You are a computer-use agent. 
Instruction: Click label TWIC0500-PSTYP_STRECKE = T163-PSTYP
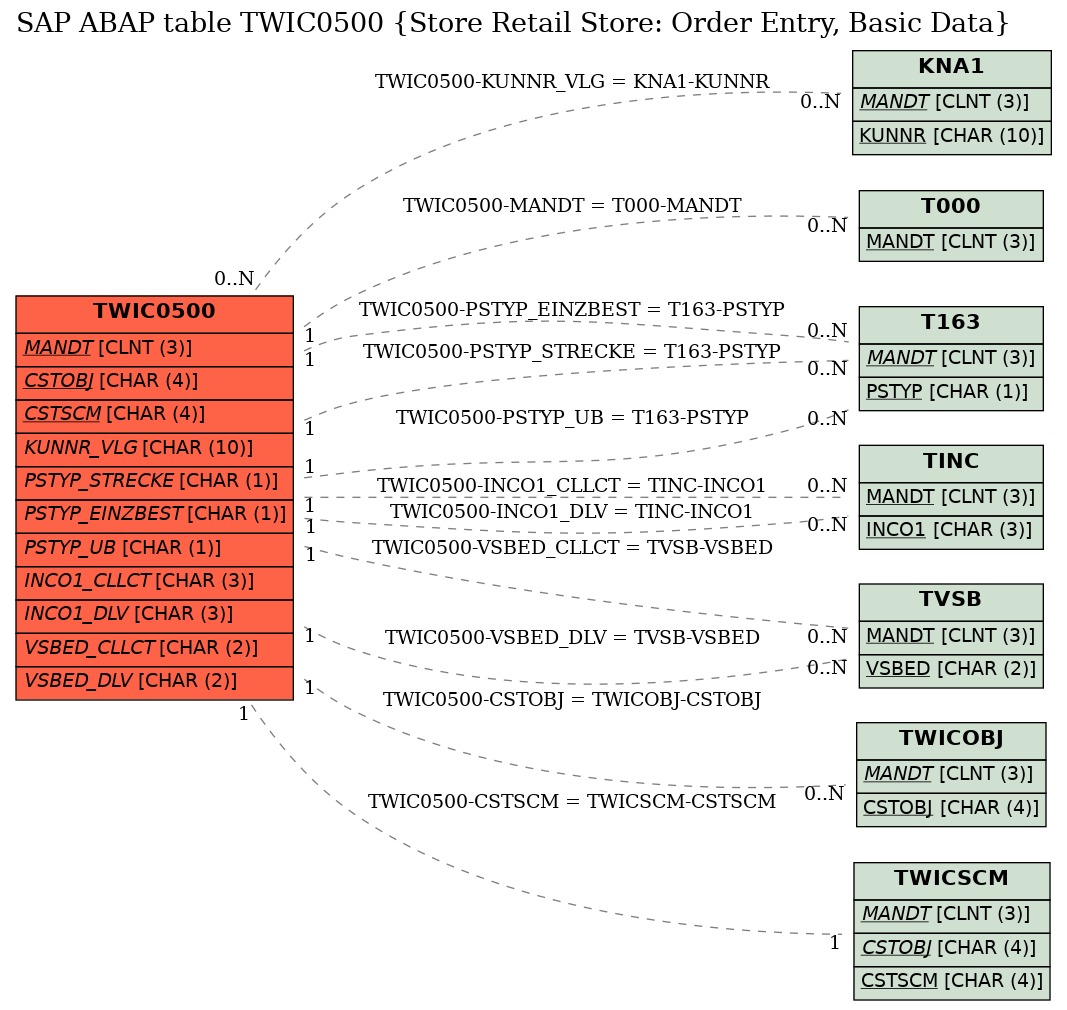click(572, 352)
